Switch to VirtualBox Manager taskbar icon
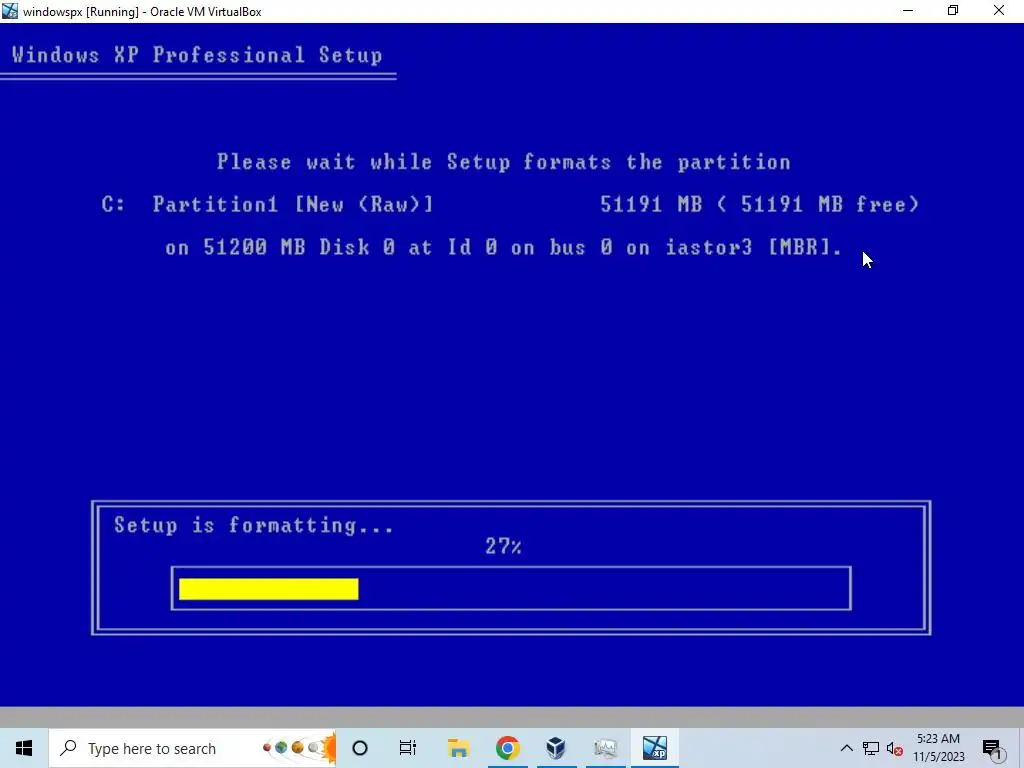 click(556, 748)
